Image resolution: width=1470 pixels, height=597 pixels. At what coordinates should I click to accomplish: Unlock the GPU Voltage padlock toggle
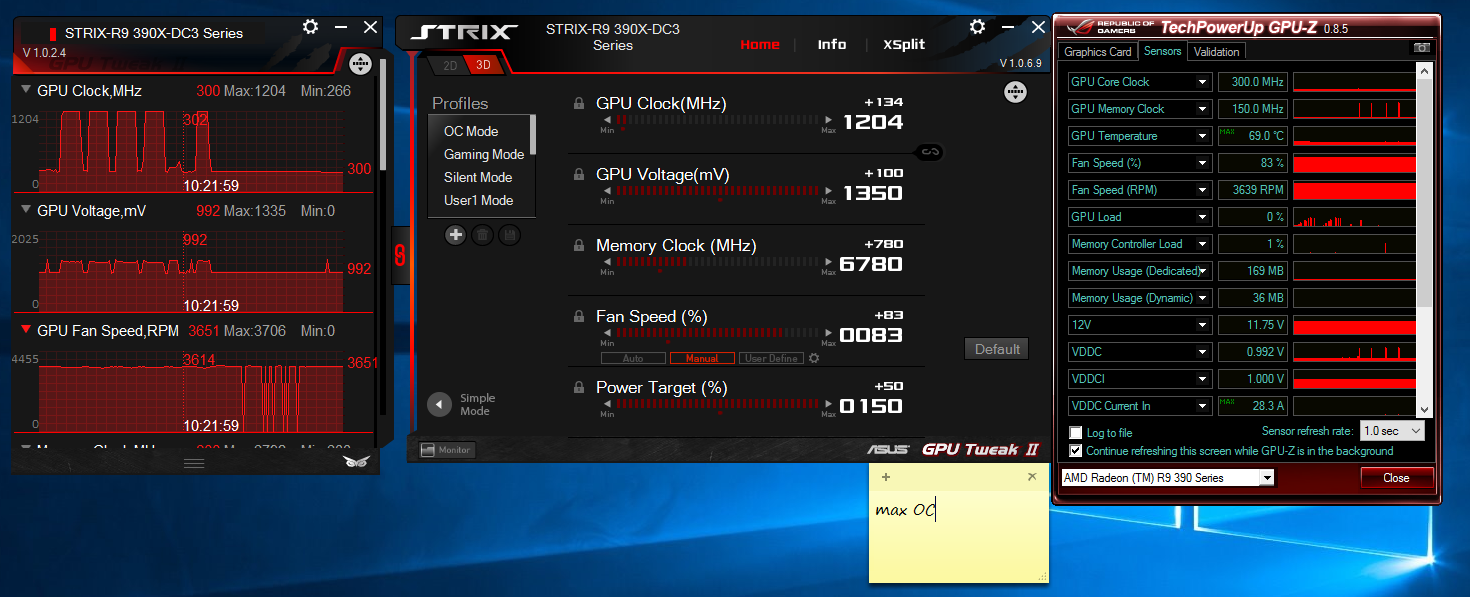pos(578,174)
